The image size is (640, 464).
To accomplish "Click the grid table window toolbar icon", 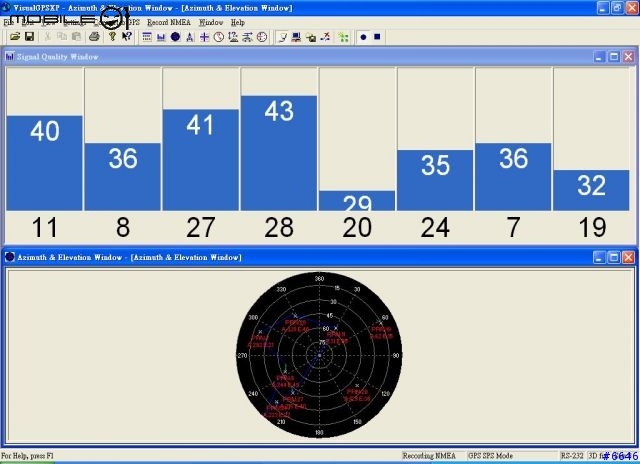I will click(147, 37).
